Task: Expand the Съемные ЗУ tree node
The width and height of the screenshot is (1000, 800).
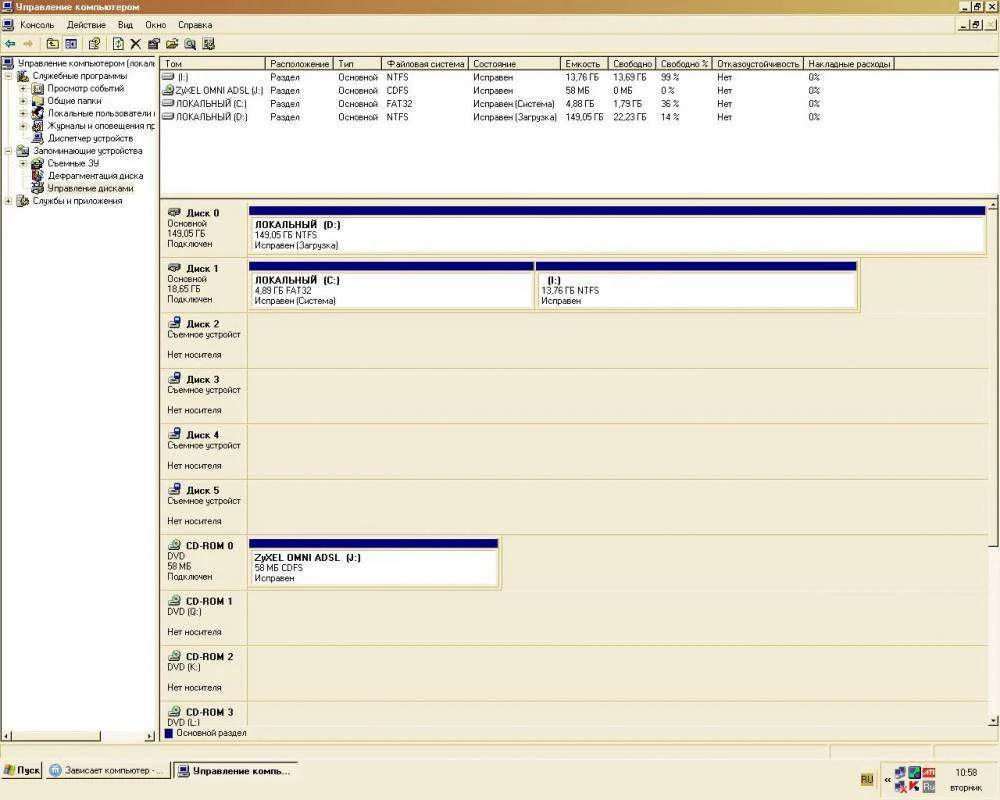Action: (23, 163)
